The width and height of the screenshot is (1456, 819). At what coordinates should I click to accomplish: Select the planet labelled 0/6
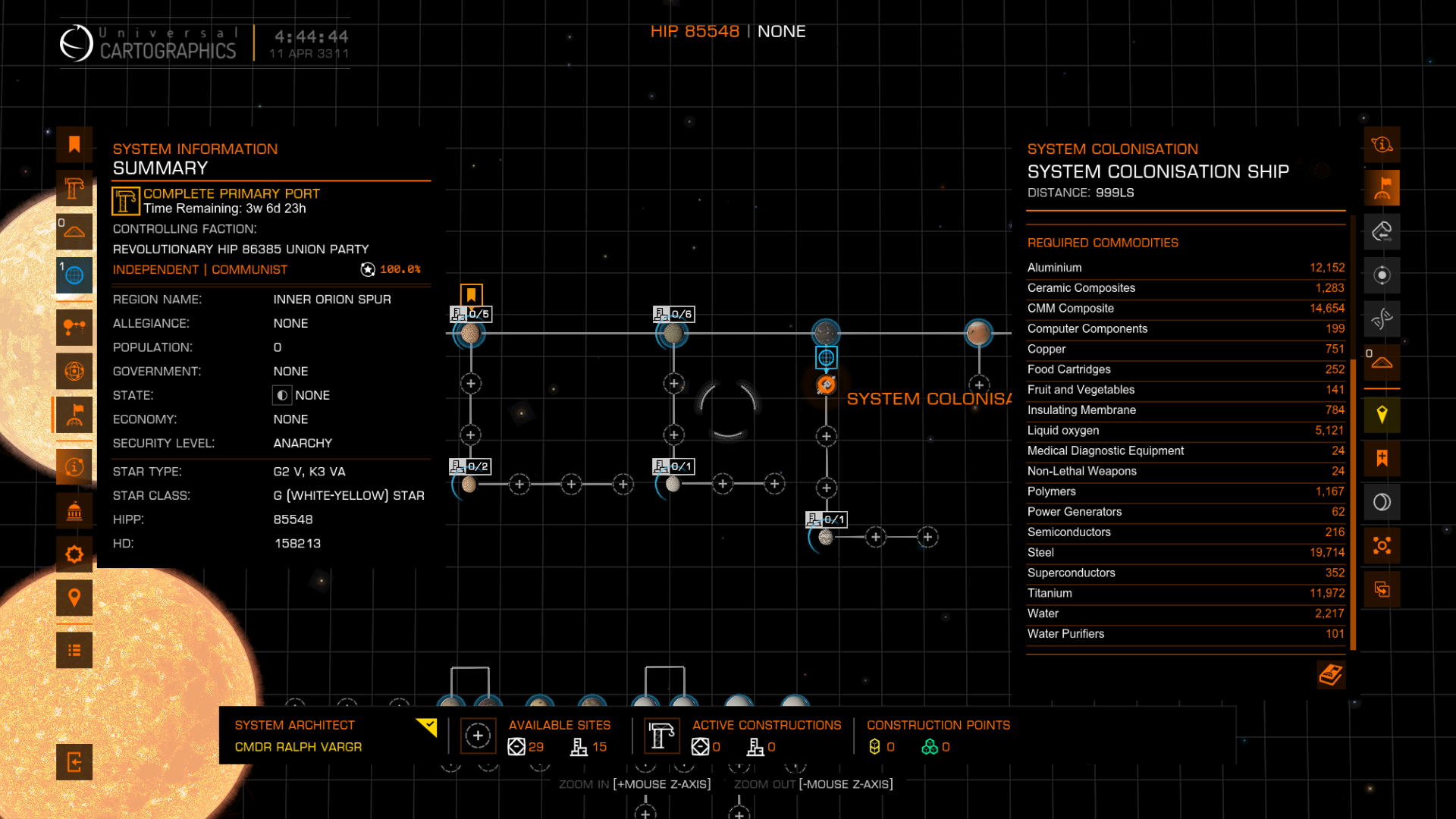point(673,334)
